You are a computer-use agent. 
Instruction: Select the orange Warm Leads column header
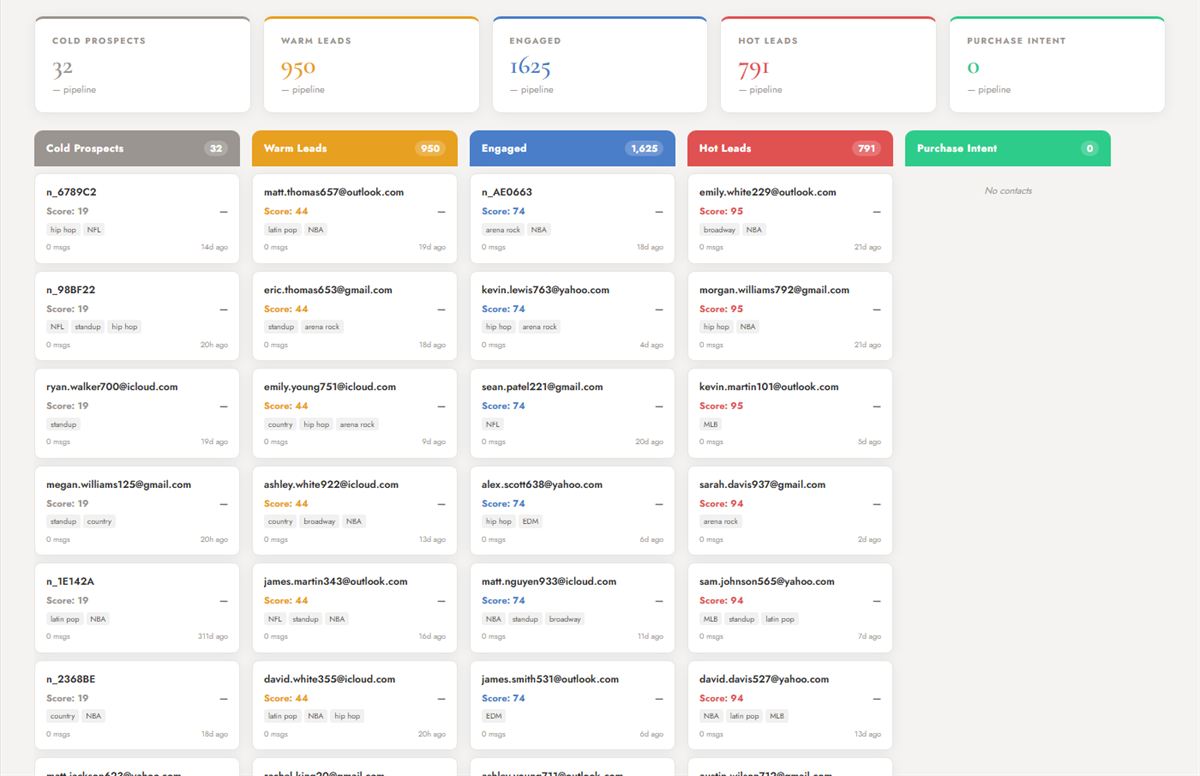click(x=355, y=148)
